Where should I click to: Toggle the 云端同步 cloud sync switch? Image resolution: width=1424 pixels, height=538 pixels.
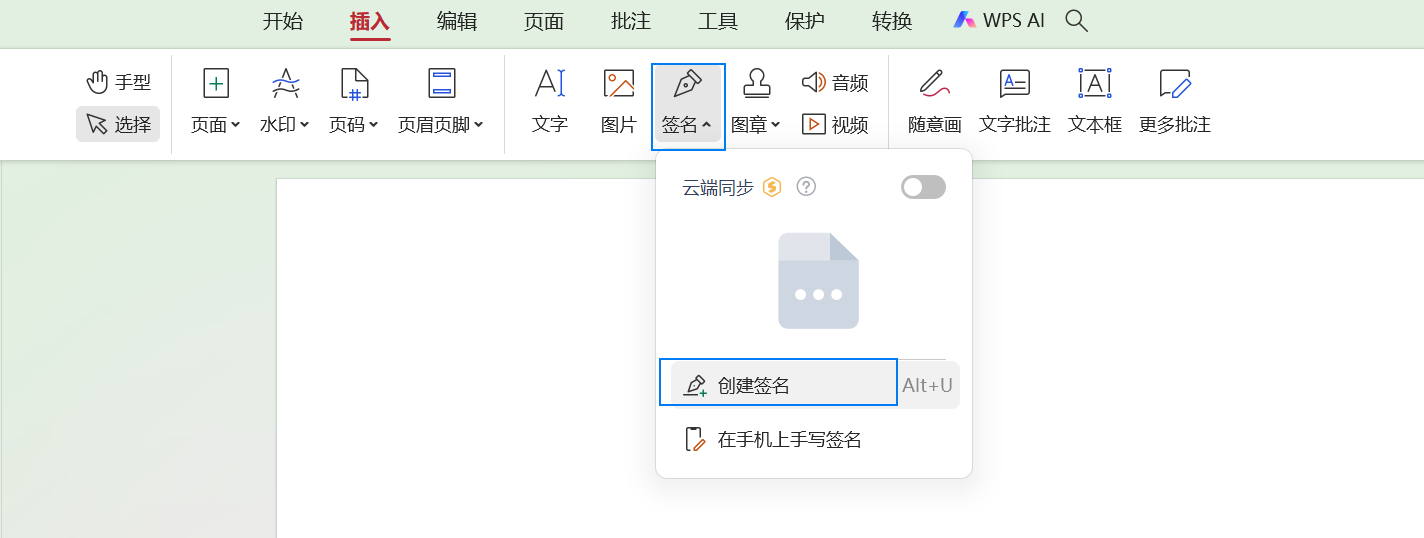click(923, 187)
